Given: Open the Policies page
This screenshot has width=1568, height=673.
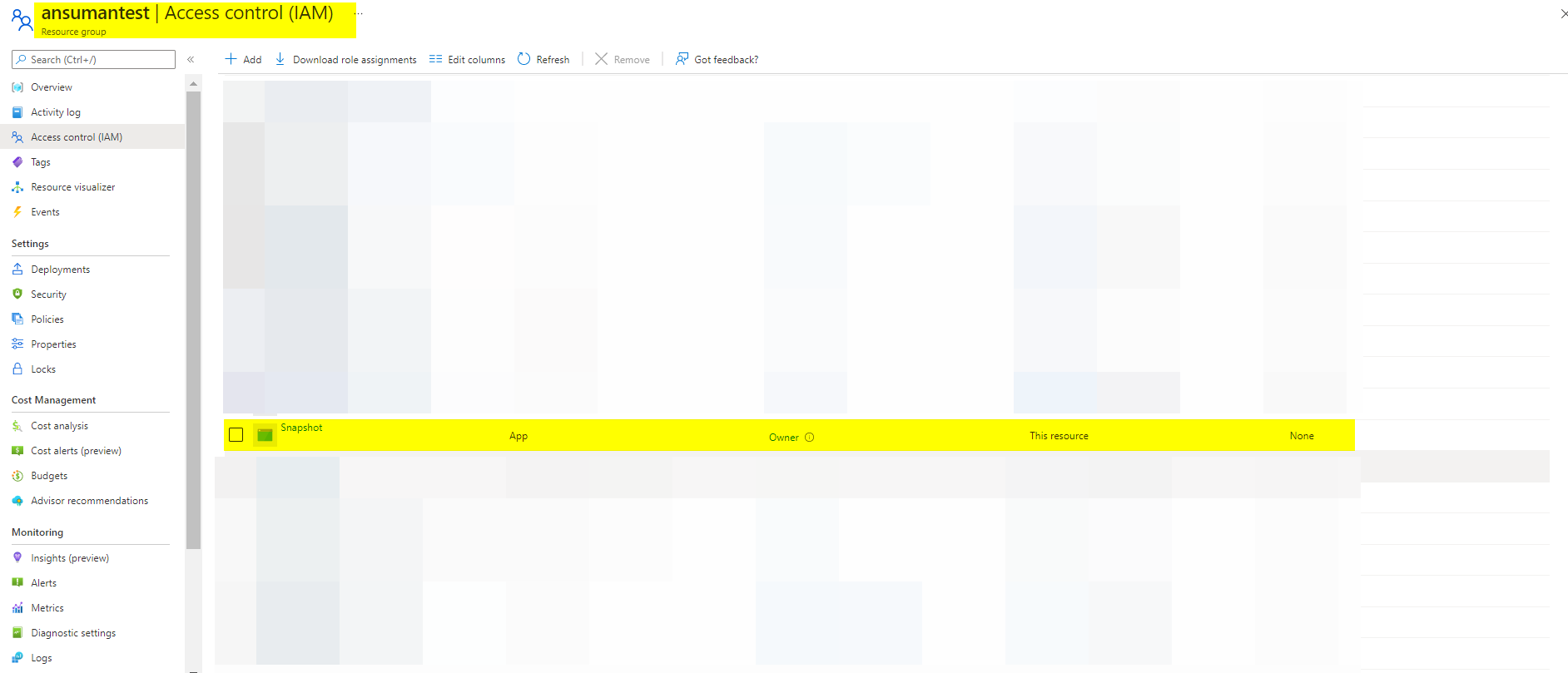Looking at the screenshot, I should click(x=47, y=319).
